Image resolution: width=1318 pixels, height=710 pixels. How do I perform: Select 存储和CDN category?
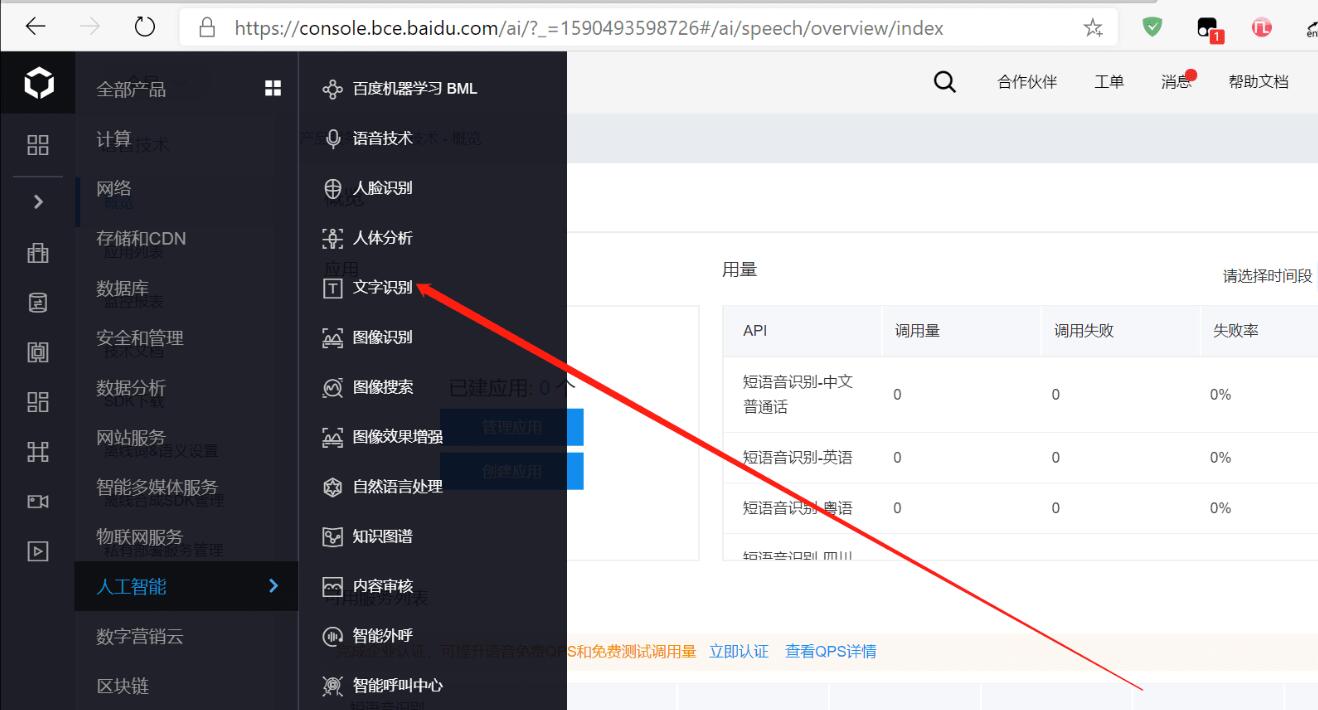coord(141,239)
